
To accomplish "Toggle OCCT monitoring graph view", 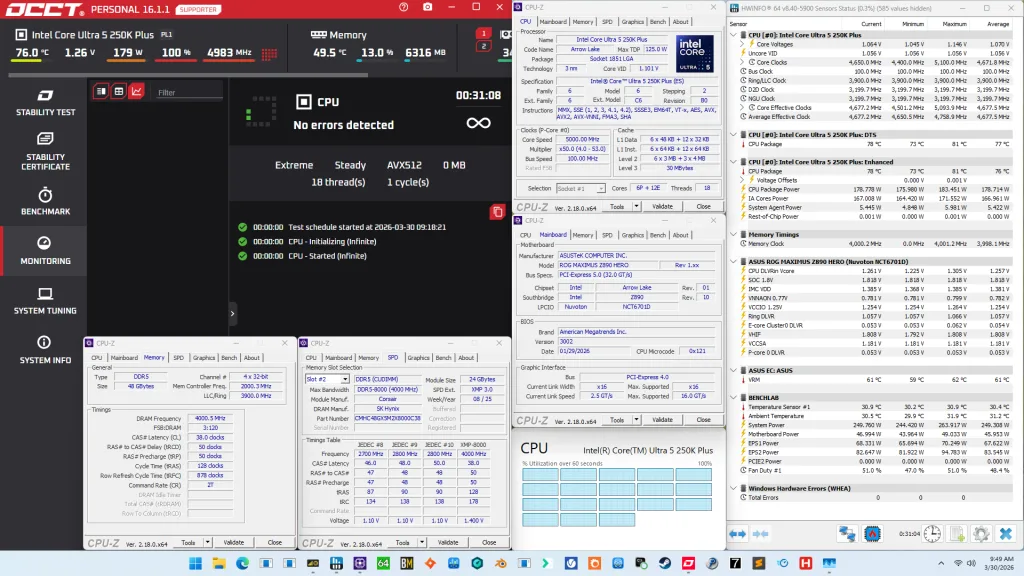I will pos(136,91).
